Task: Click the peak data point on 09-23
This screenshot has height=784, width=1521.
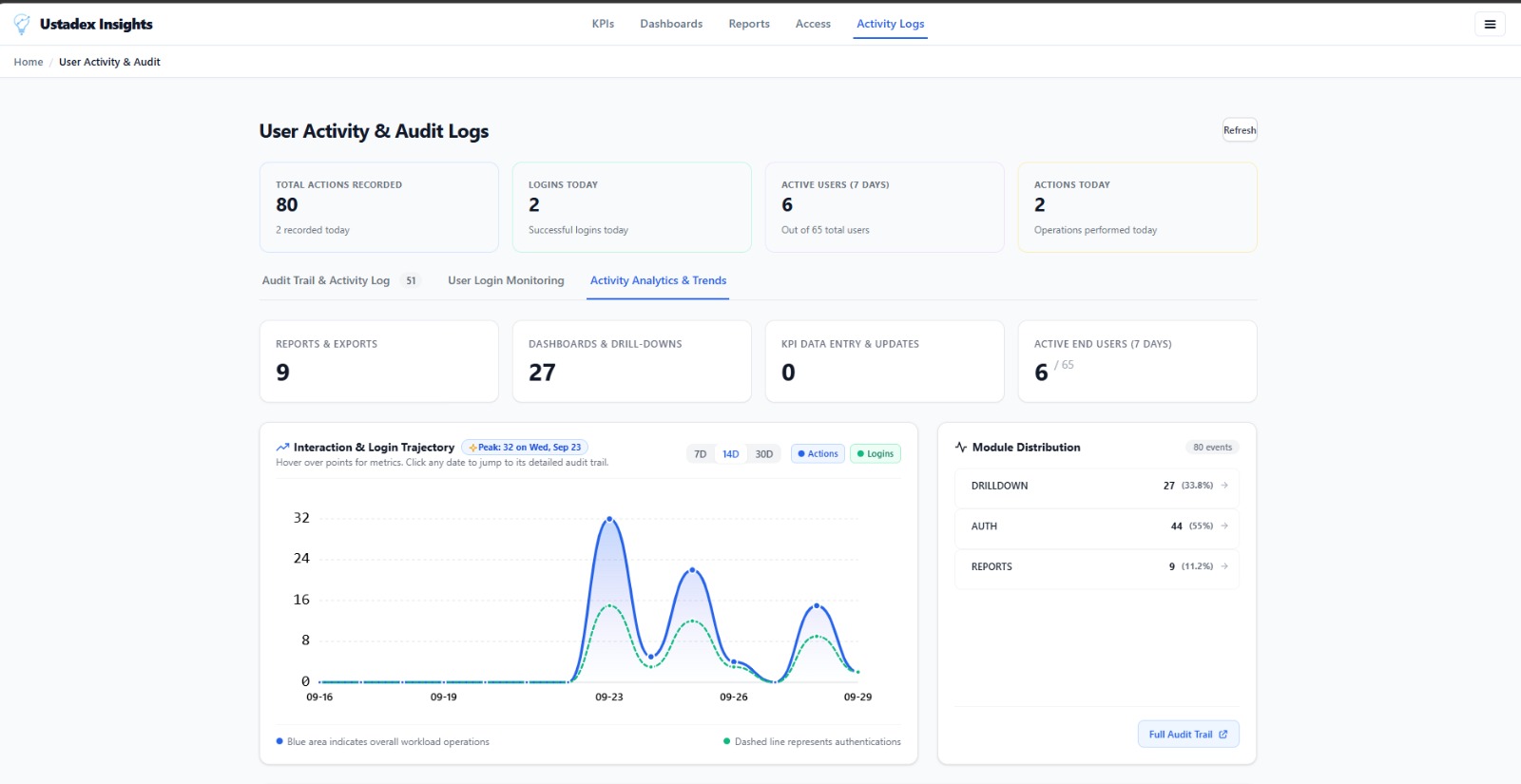Action: (x=609, y=519)
